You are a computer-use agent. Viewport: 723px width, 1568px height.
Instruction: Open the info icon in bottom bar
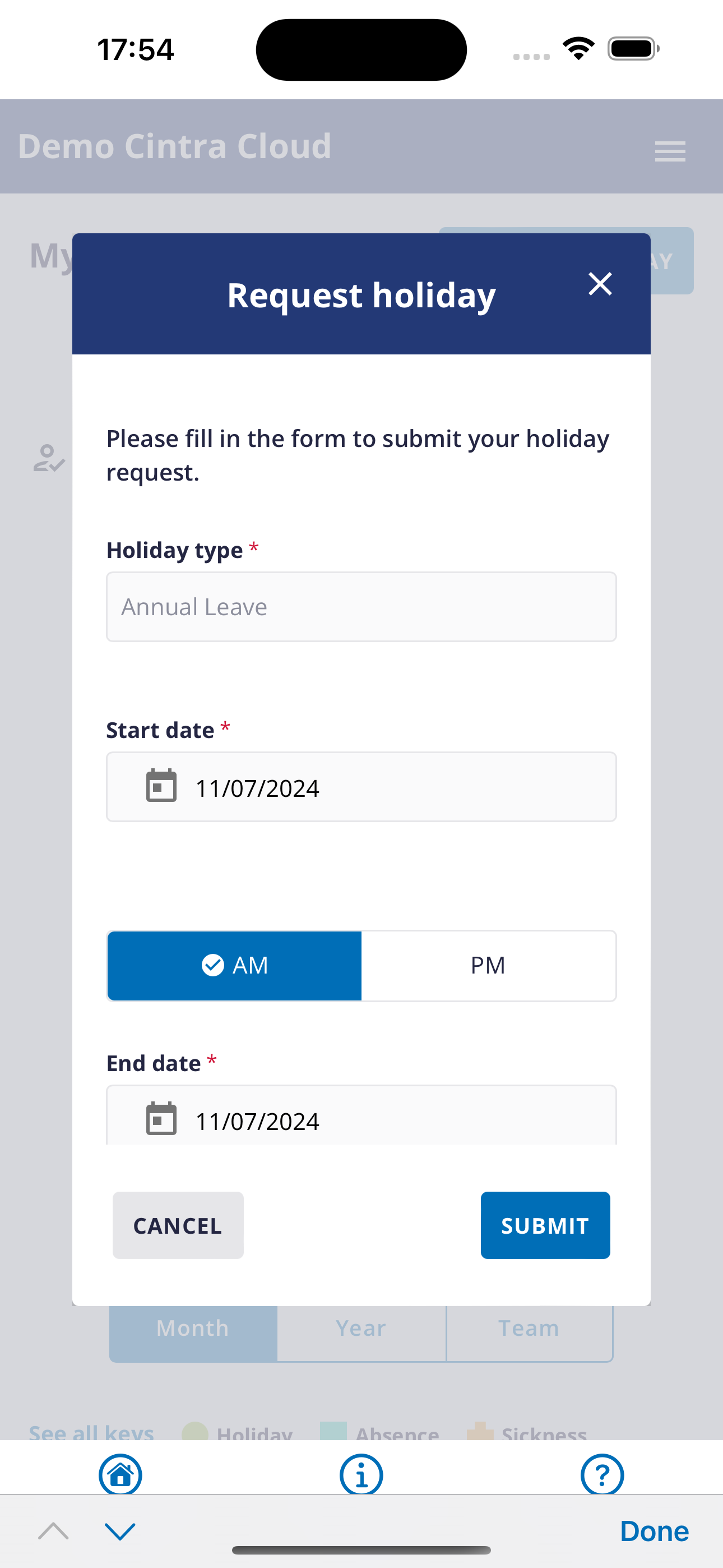(x=361, y=1474)
